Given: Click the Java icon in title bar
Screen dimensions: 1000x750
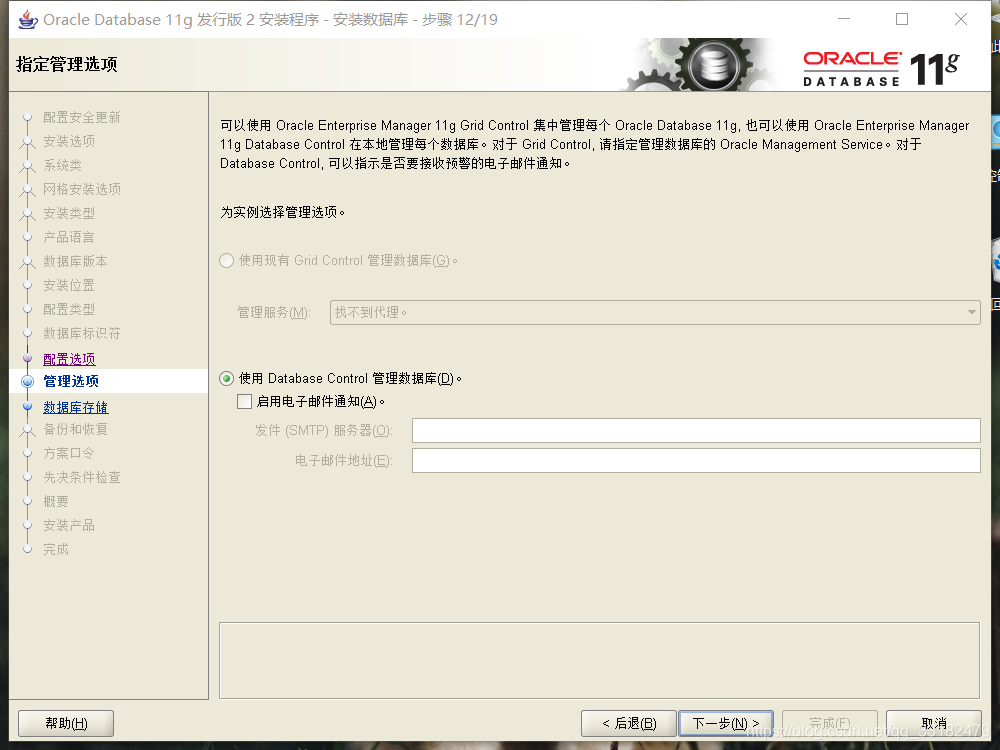Looking at the screenshot, I should pyautogui.click(x=27, y=20).
